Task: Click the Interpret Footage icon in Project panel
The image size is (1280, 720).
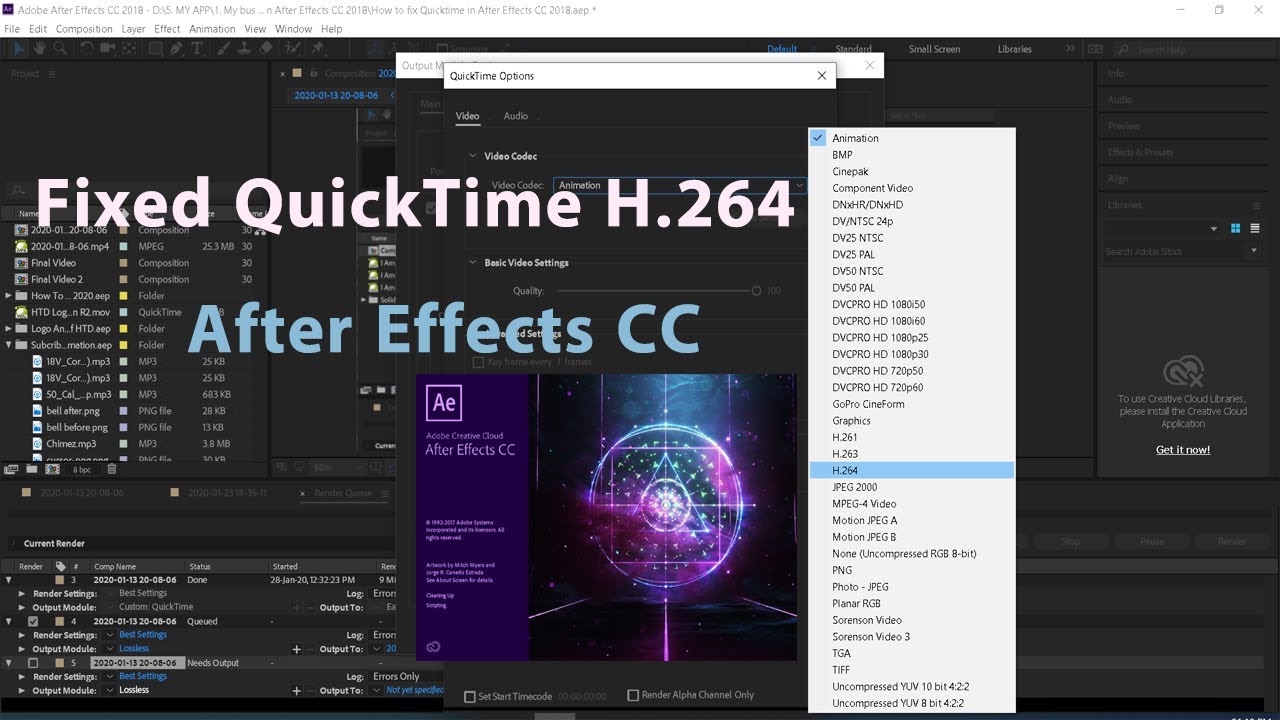Action: click(11, 469)
